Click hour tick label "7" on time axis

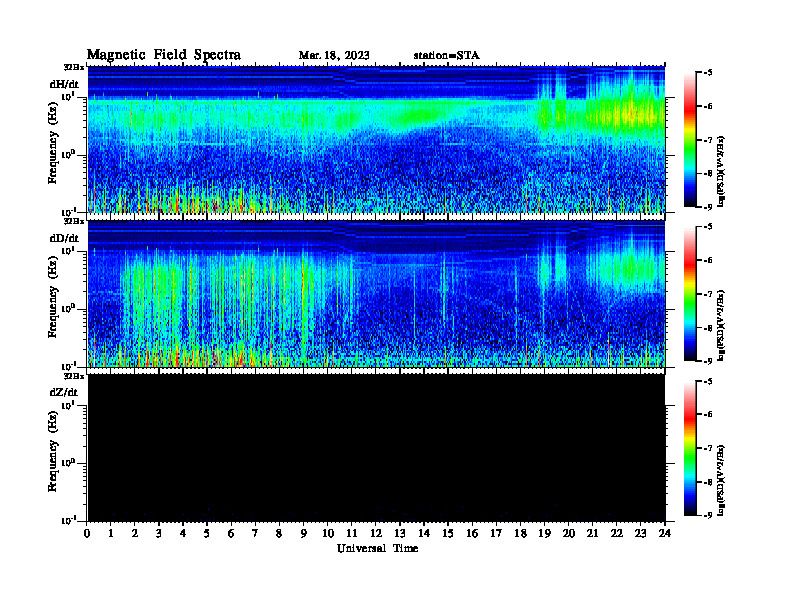pos(255,534)
